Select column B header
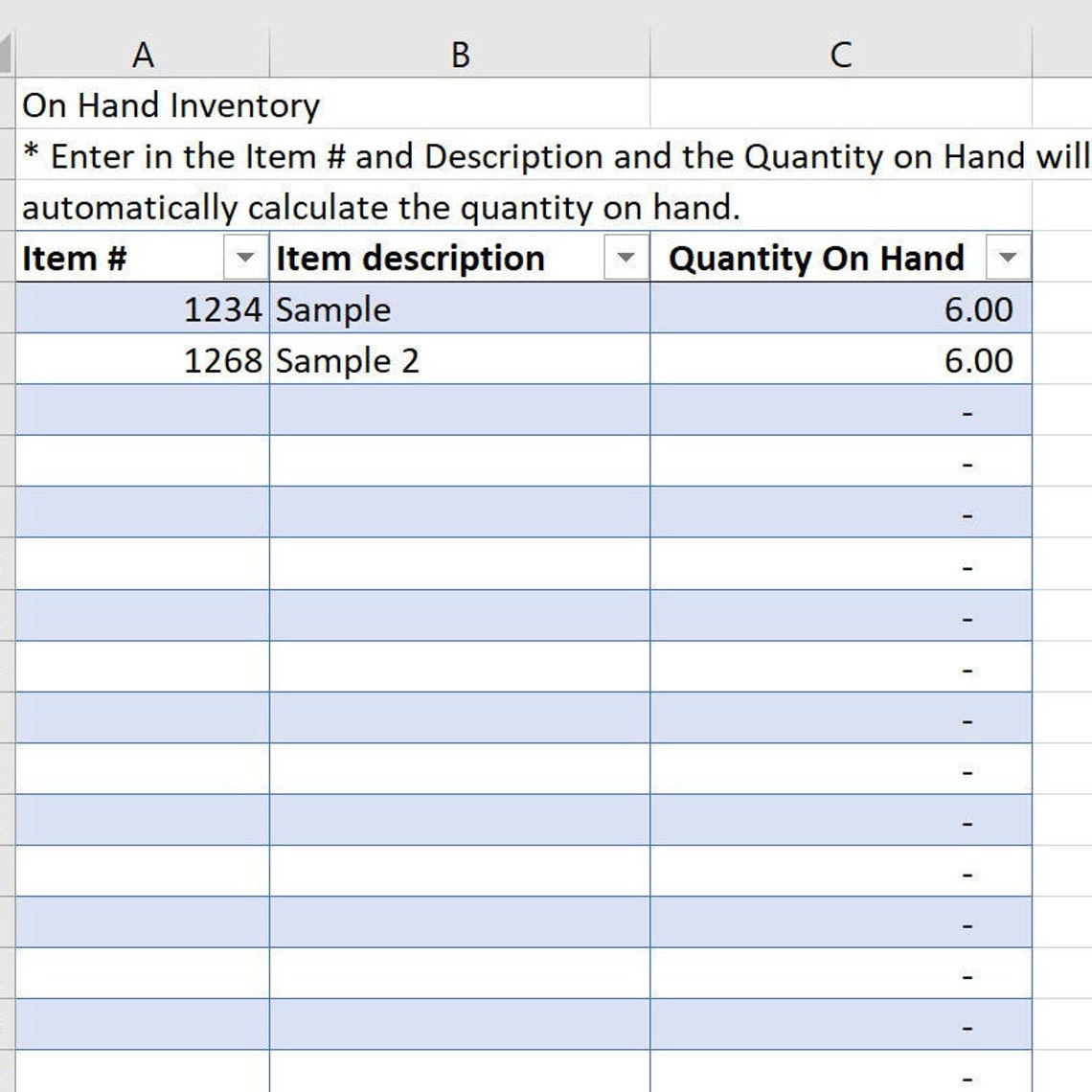1092x1092 pixels. (x=461, y=55)
